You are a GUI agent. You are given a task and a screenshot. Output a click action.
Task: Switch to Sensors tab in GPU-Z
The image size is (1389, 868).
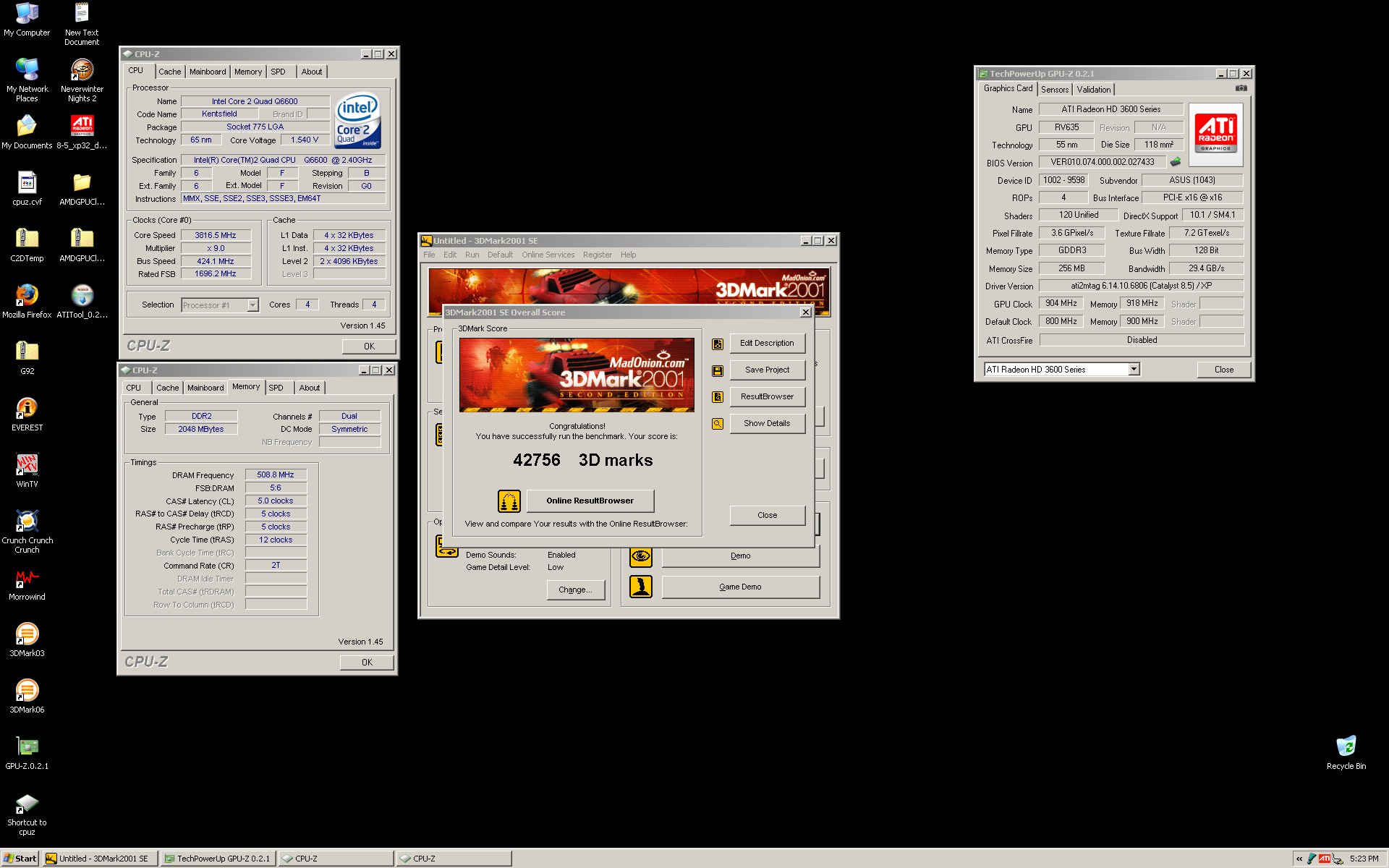pyautogui.click(x=1055, y=90)
